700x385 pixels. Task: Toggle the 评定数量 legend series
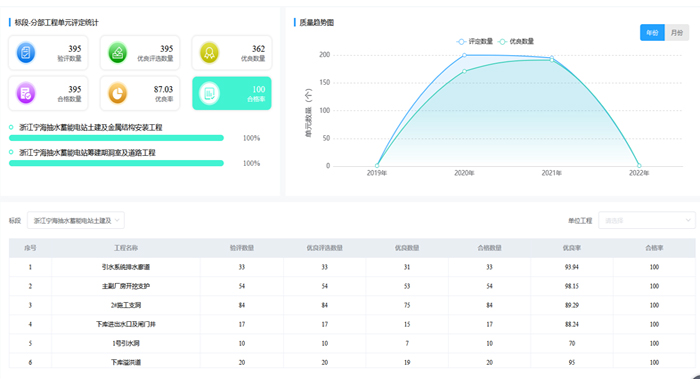475,42
